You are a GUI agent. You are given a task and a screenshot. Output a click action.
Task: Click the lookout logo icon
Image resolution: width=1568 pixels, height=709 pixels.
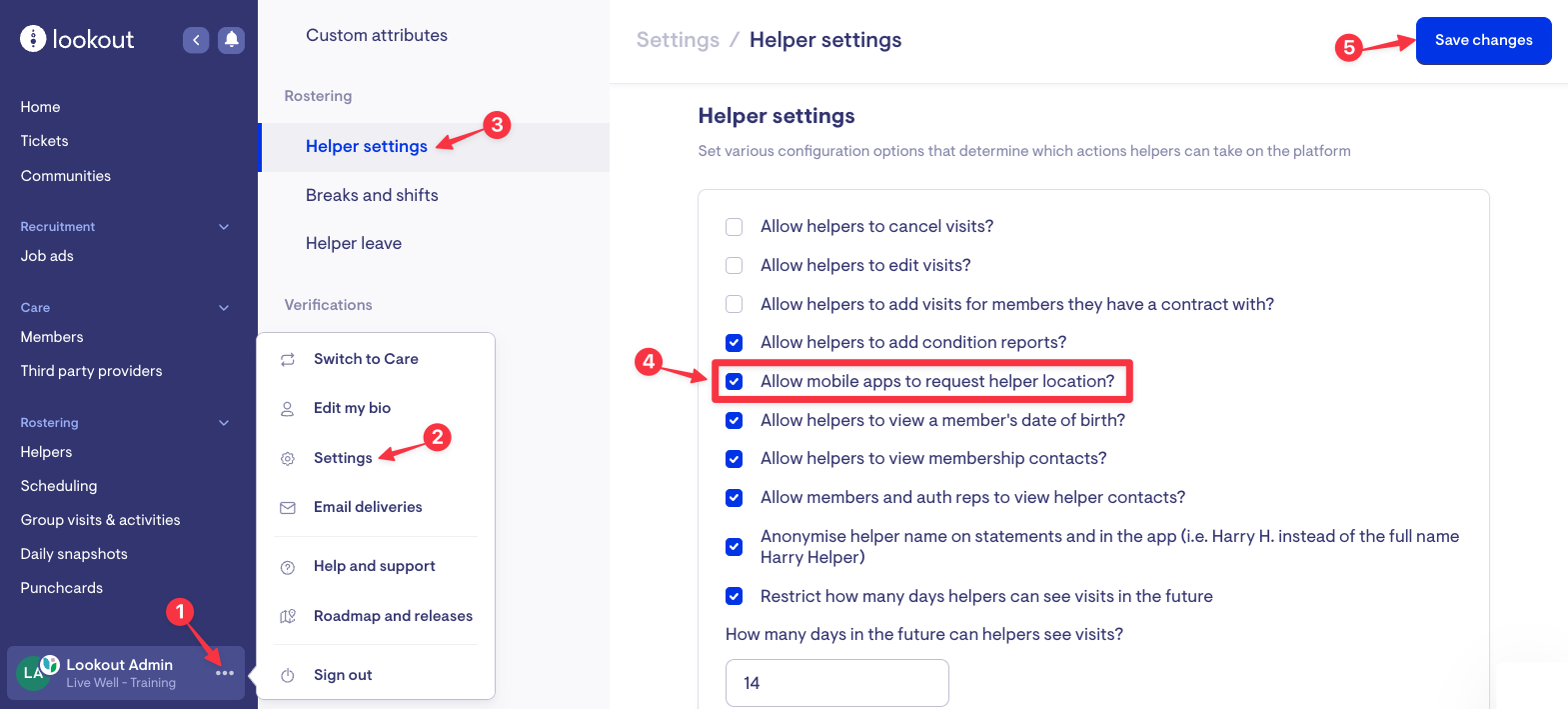pyautogui.click(x=33, y=39)
